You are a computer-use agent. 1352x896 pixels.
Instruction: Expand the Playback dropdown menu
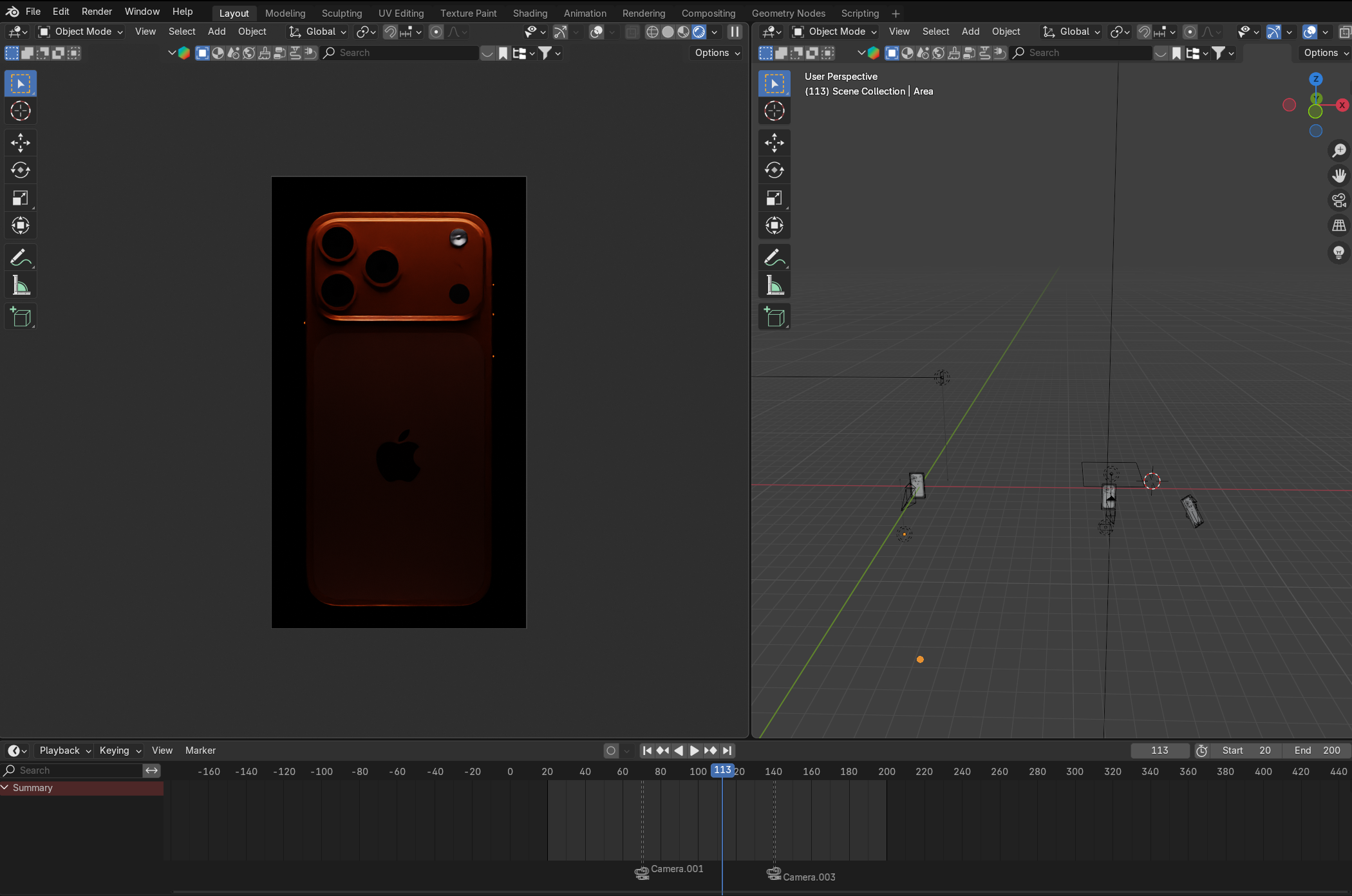64,751
